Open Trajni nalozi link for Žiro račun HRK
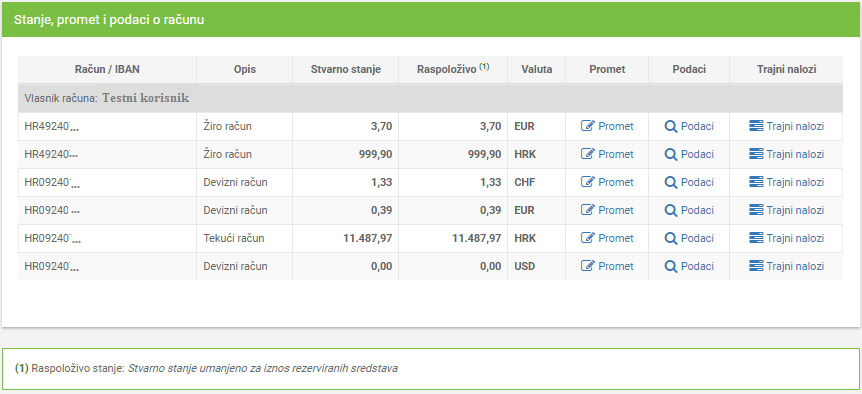Screen dimensions: 862x394 (x=795, y=154)
